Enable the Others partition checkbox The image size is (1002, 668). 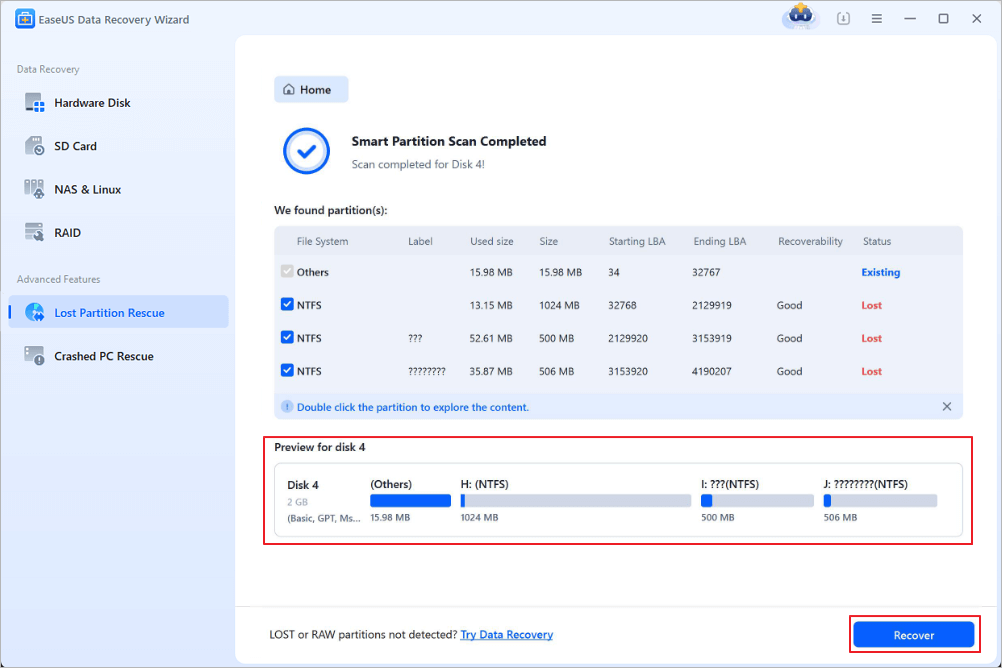tap(287, 271)
